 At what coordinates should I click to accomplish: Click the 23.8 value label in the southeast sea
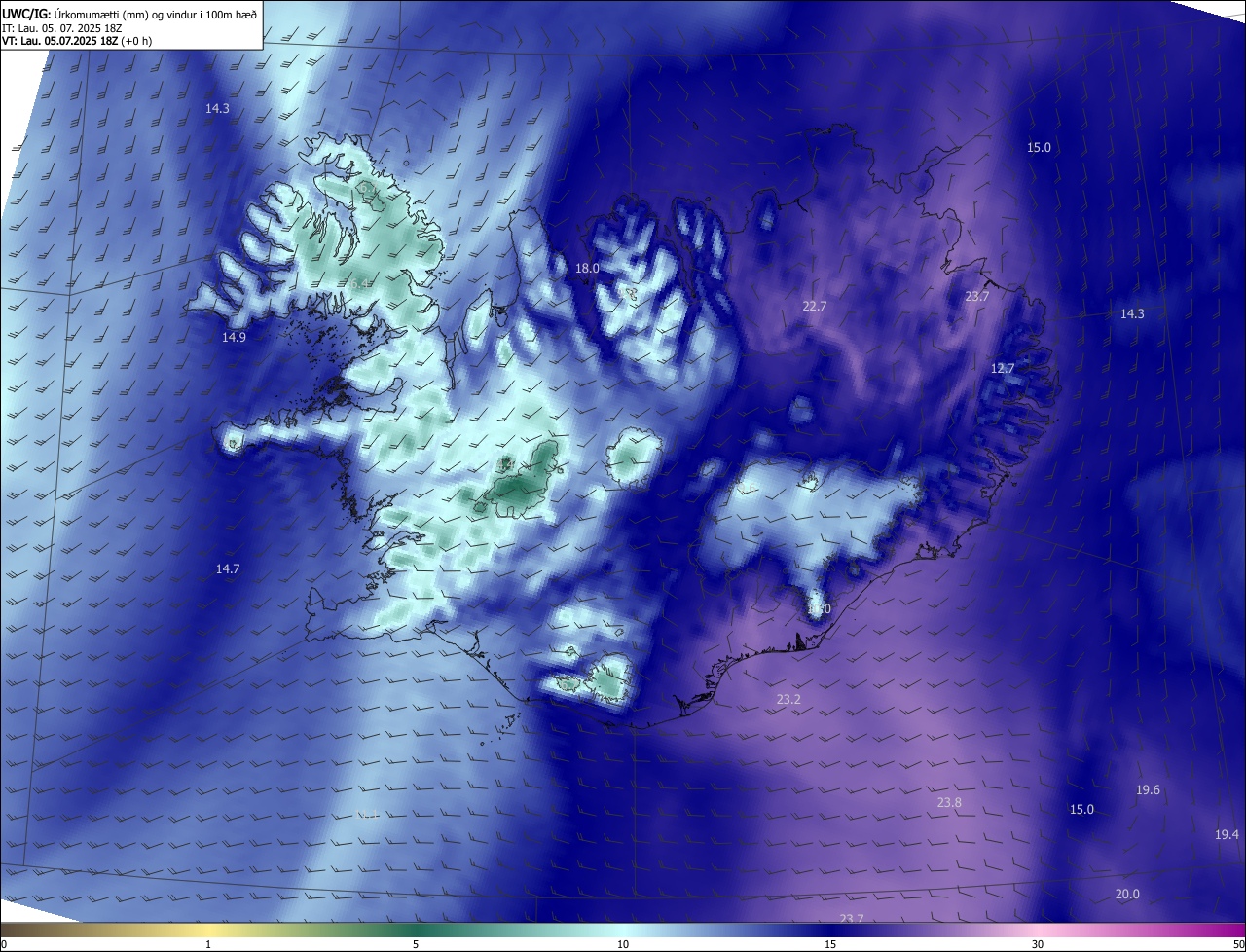coord(949,803)
